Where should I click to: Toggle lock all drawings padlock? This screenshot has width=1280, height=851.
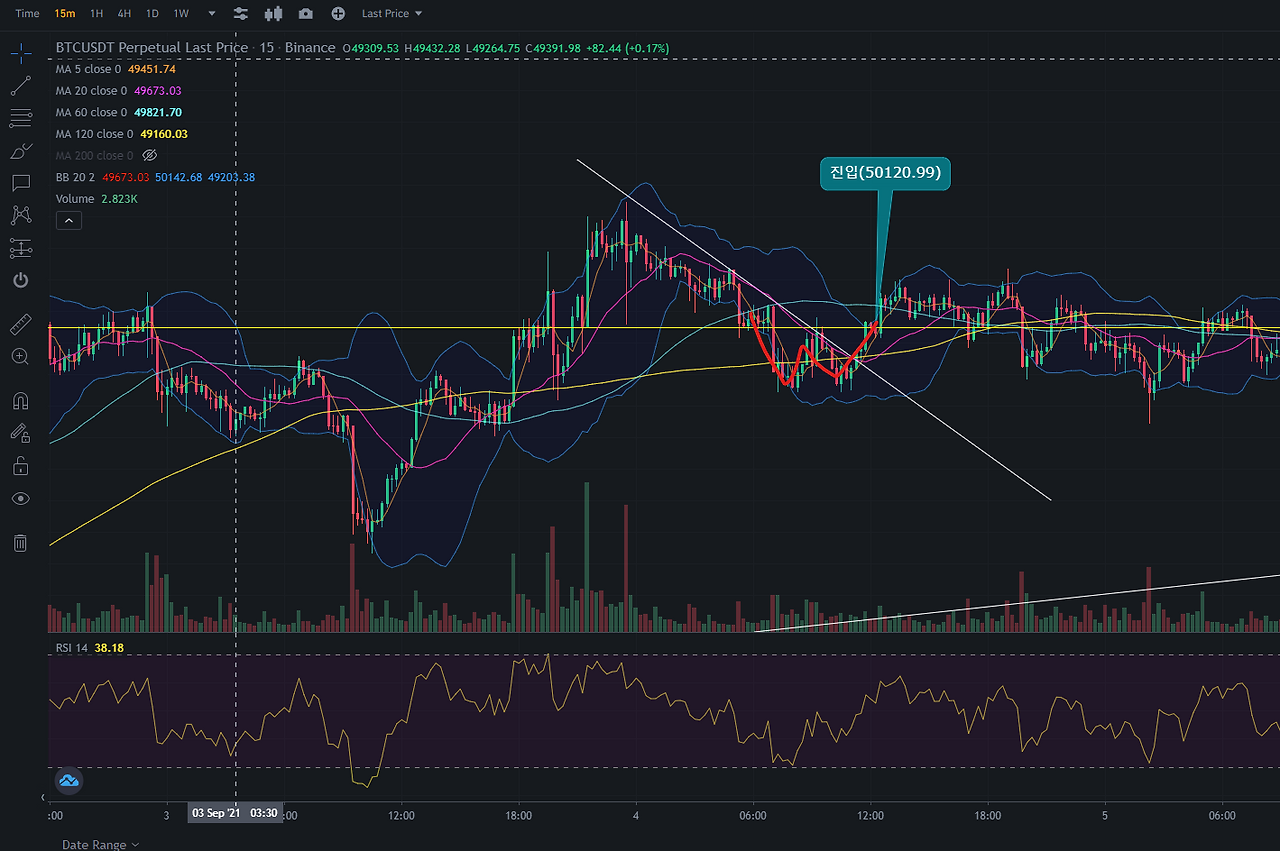(20, 466)
